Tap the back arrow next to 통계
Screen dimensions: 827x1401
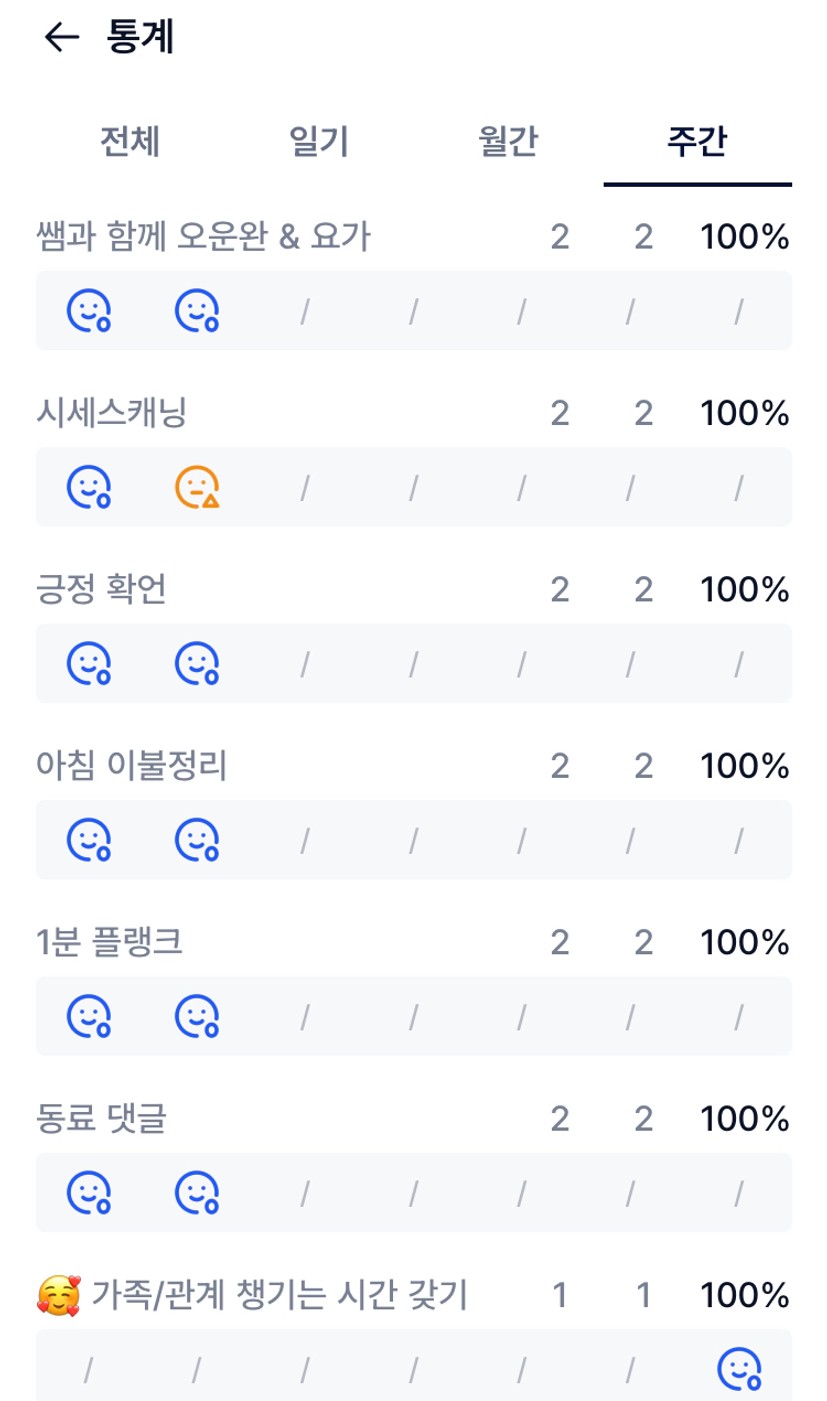[61, 38]
